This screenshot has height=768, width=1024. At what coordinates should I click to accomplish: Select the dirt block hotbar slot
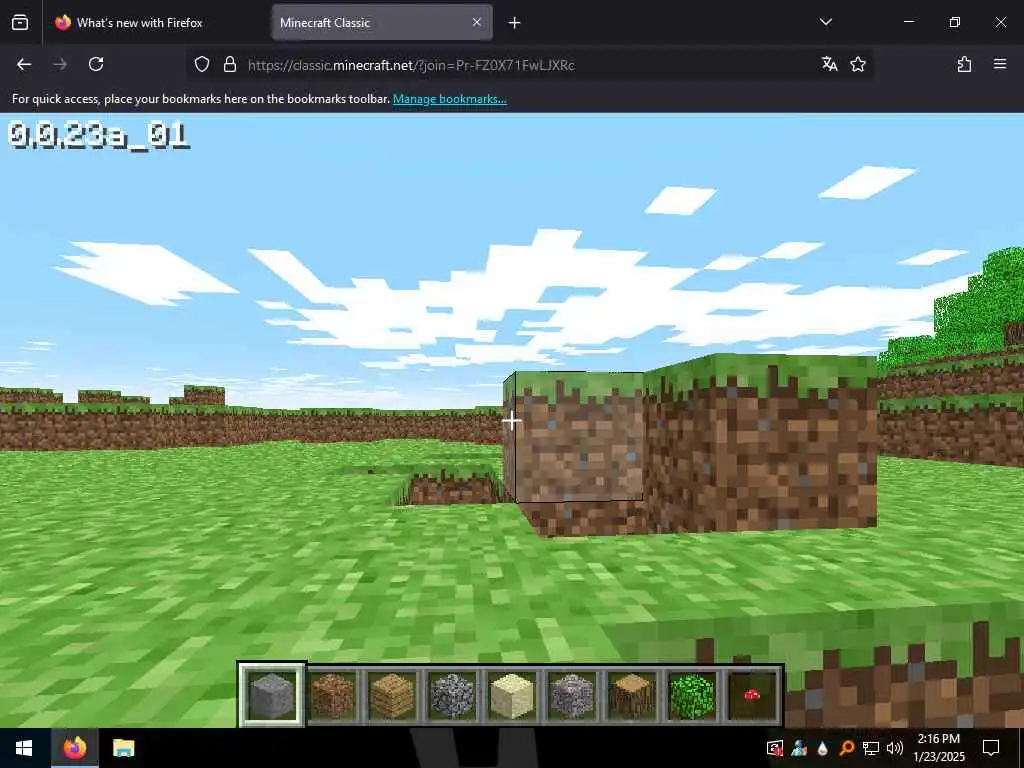(332, 695)
